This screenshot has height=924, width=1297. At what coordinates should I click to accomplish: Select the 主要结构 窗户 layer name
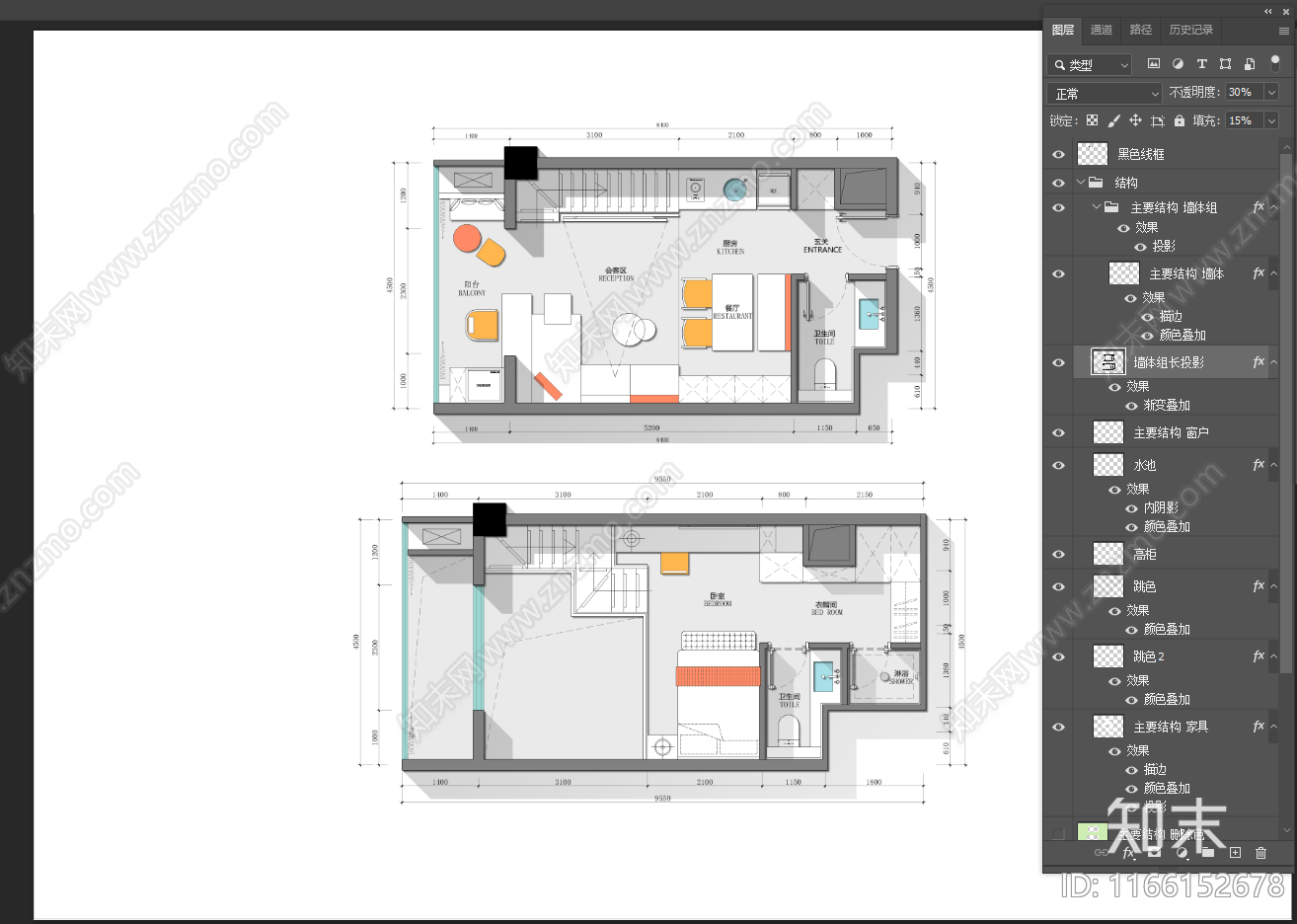1171,433
